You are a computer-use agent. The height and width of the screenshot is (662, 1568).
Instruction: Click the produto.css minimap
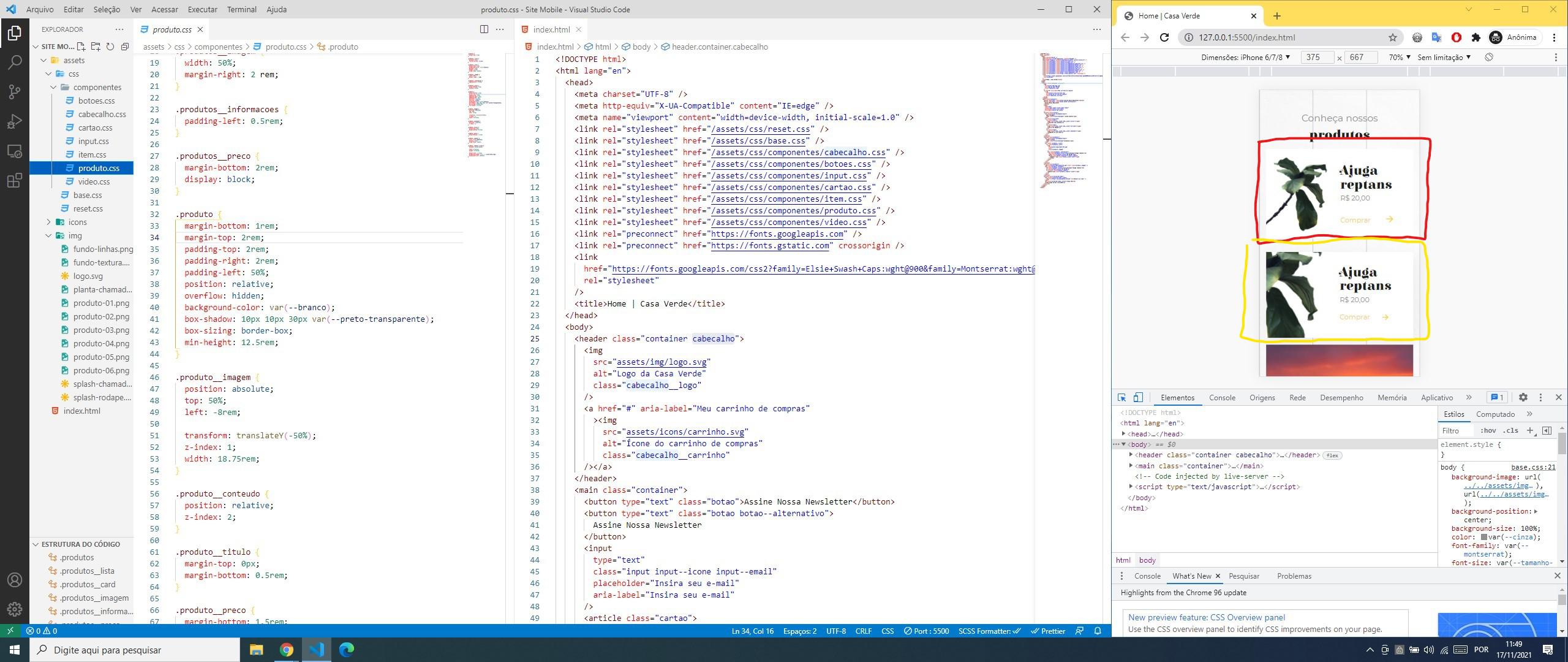point(486,104)
